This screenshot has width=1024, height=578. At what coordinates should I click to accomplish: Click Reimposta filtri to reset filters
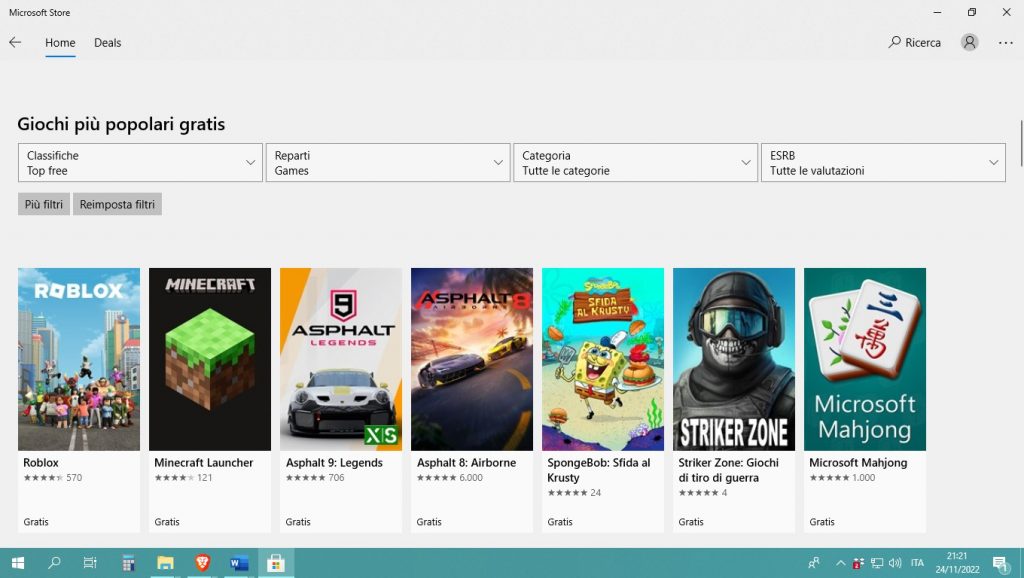click(x=117, y=203)
